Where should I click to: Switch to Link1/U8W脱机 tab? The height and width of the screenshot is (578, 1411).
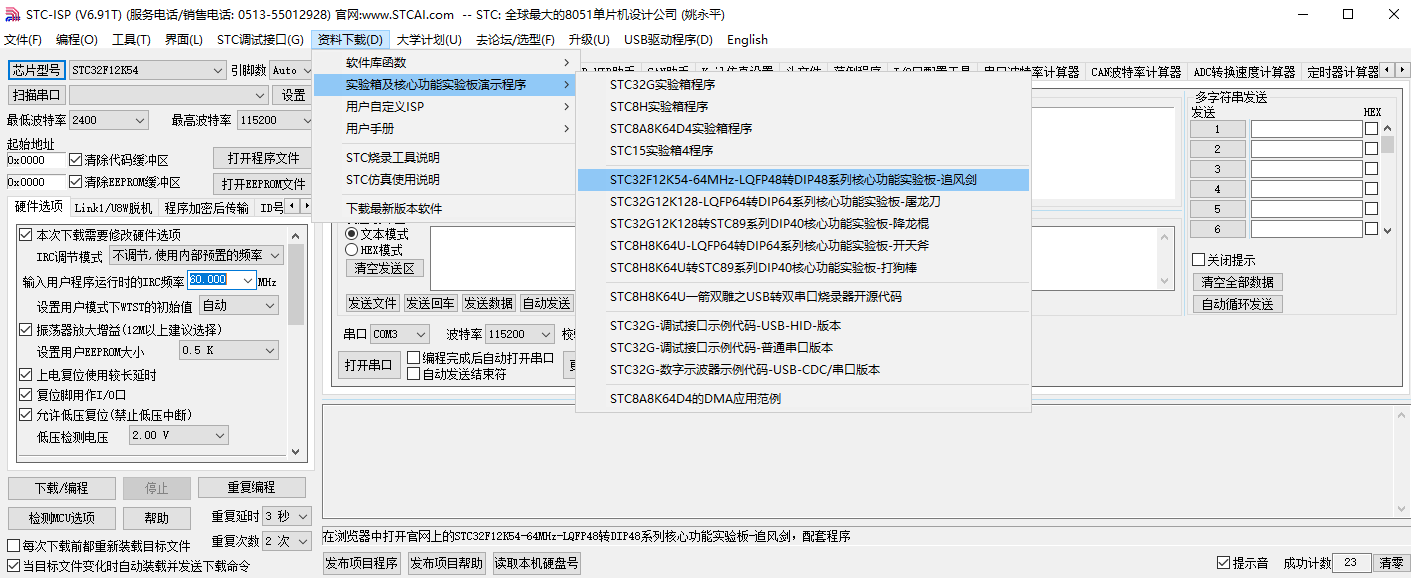pos(113,208)
